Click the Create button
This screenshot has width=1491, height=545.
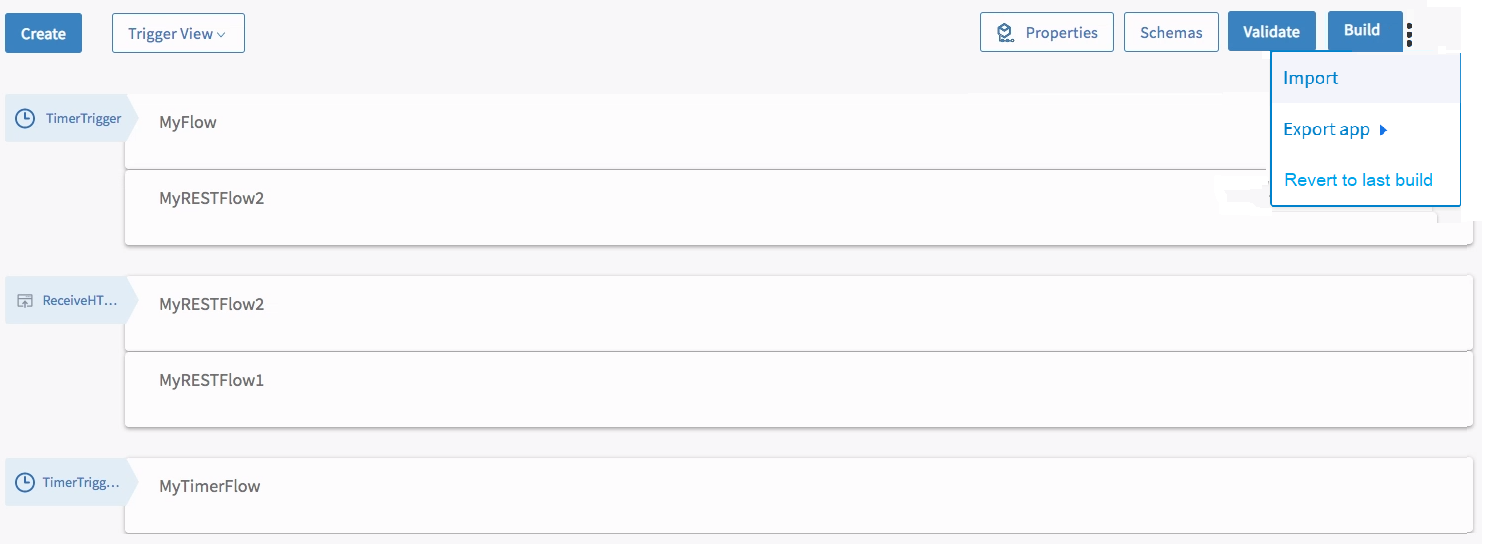coord(43,33)
